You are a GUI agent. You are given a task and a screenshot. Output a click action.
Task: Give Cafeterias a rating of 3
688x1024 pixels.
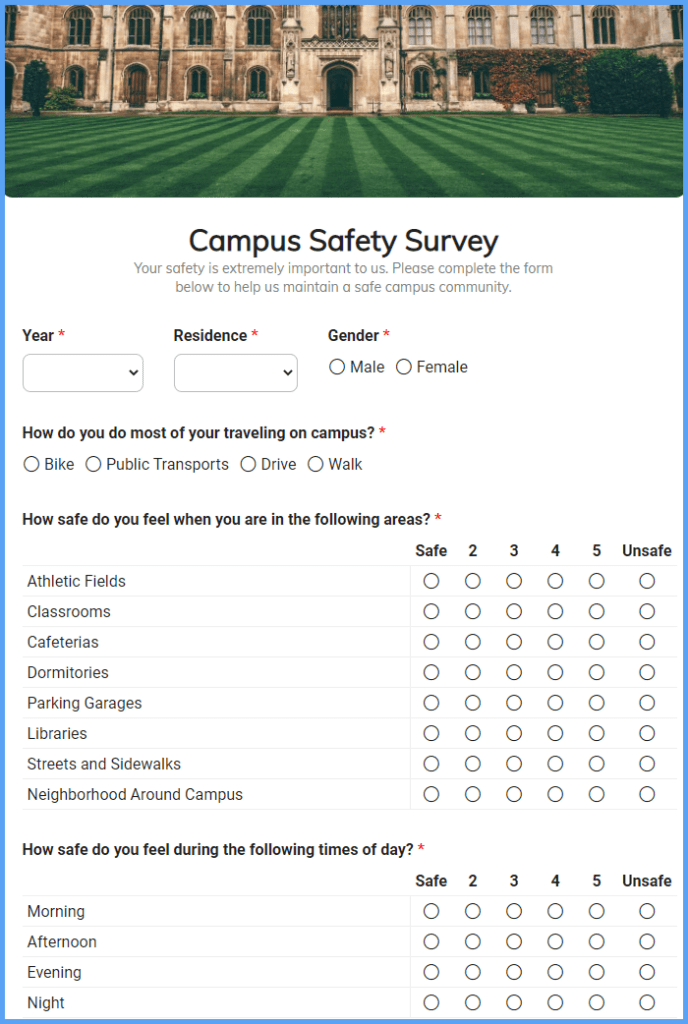click(513, 642)
